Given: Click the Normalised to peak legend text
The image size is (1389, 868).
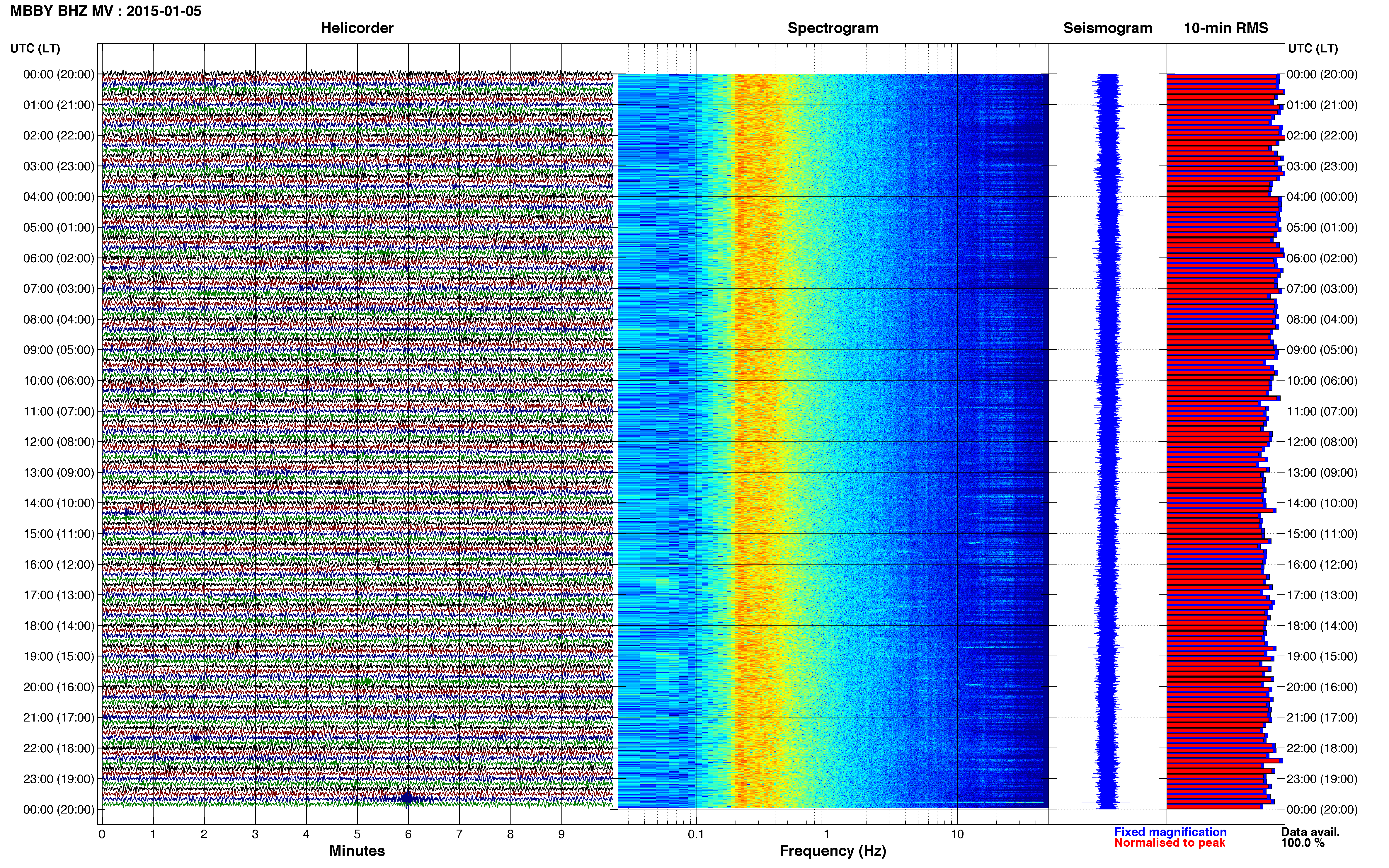Looking at the screenshot, I should coord(1170,843).
